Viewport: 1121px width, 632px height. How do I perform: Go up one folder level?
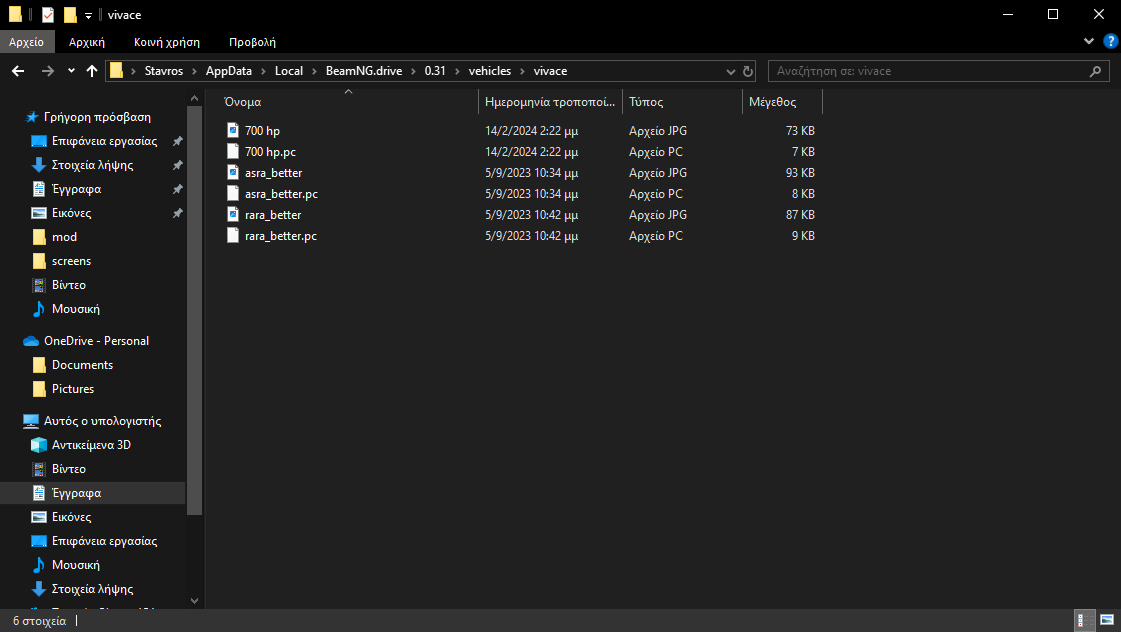coord(92,71)
